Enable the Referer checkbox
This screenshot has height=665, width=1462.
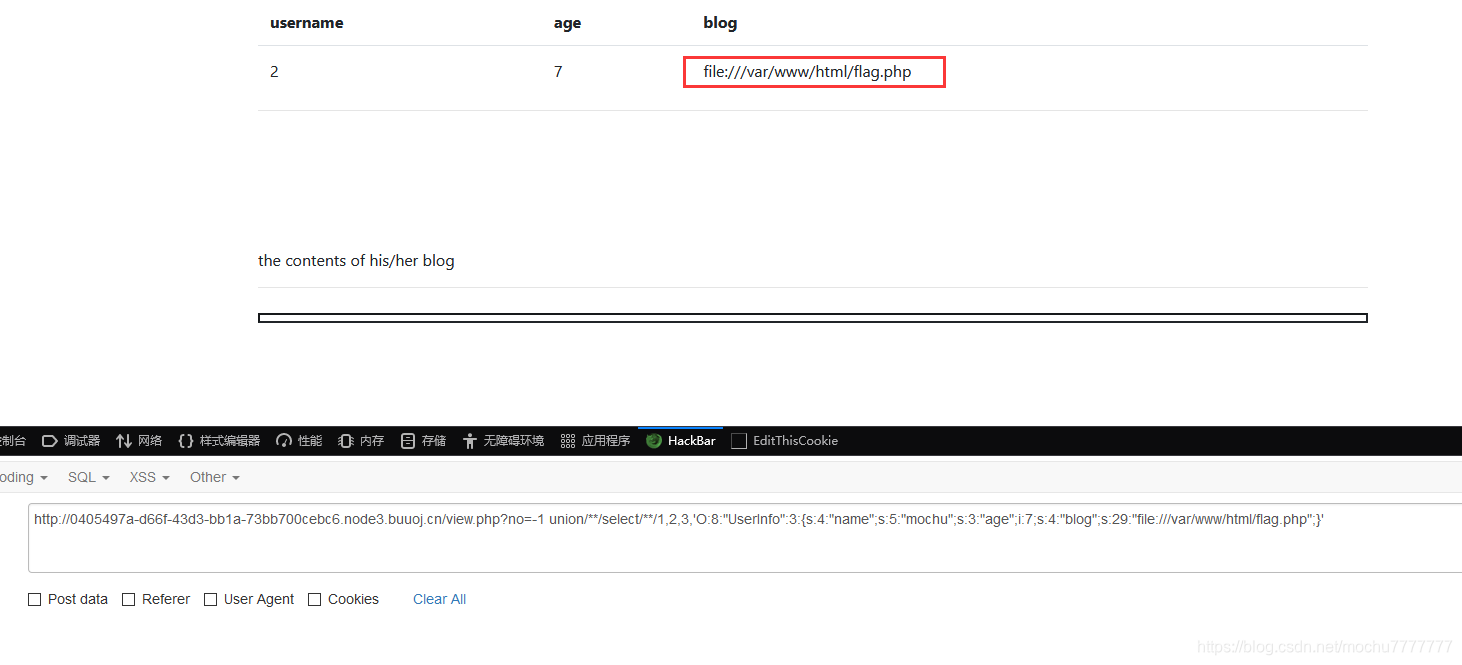point(128,599)
